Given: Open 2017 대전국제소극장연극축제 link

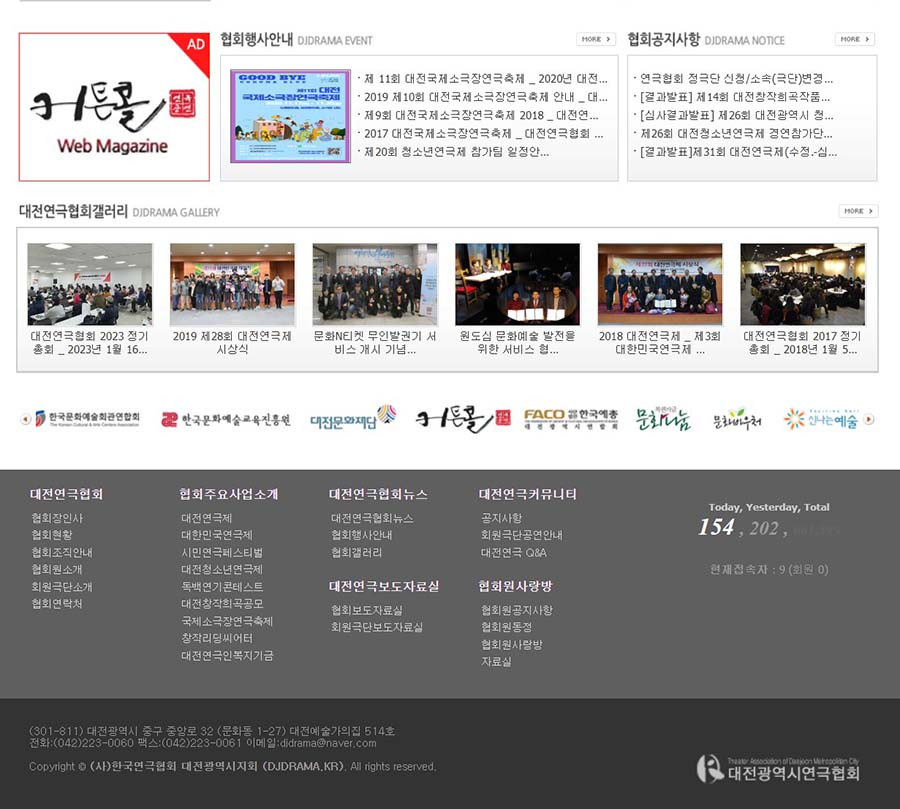Looking at the screenshot, I should point(483,133).
